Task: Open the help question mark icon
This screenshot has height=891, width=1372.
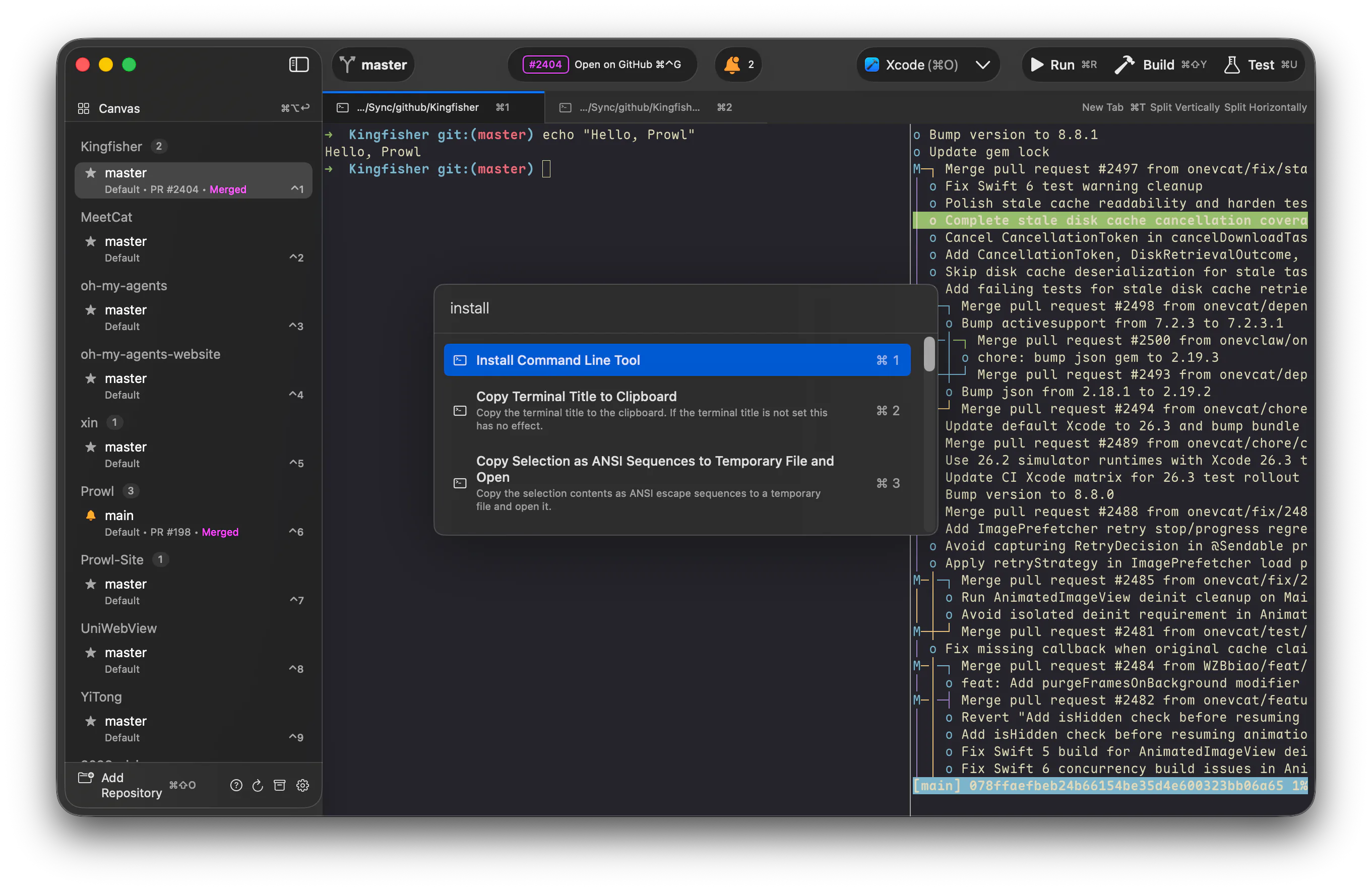Action: tap(236, 785)
